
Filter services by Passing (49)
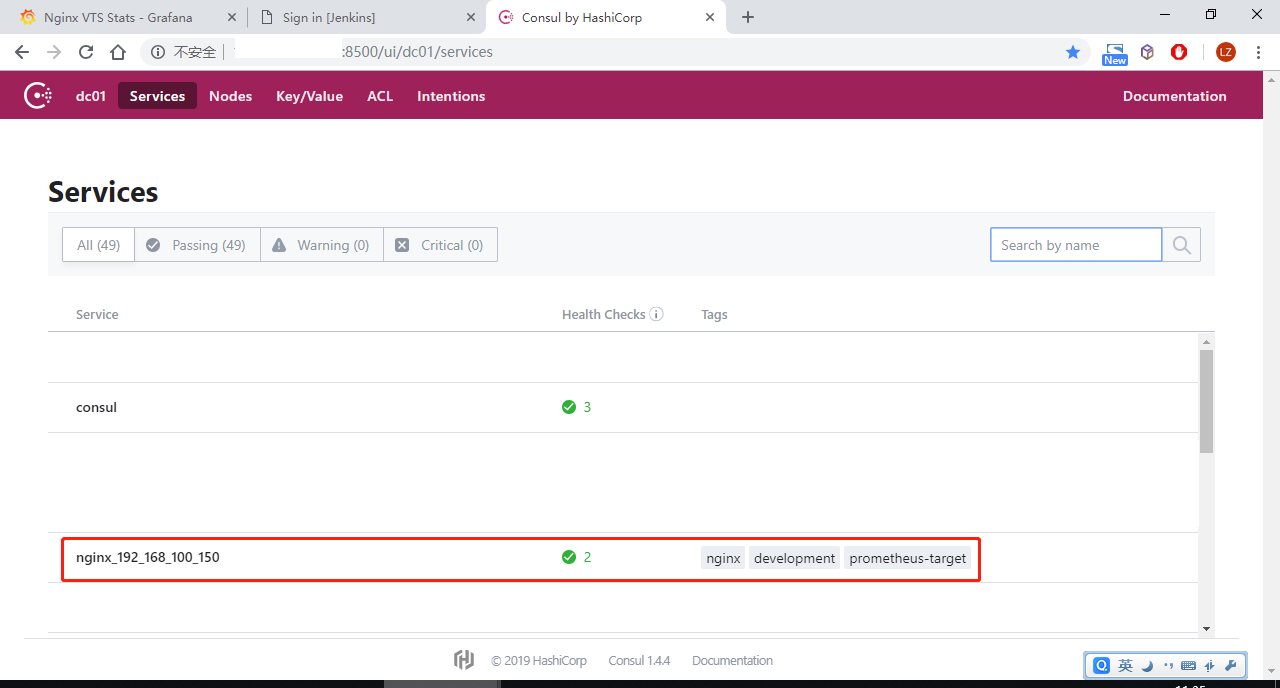[196, 245]
